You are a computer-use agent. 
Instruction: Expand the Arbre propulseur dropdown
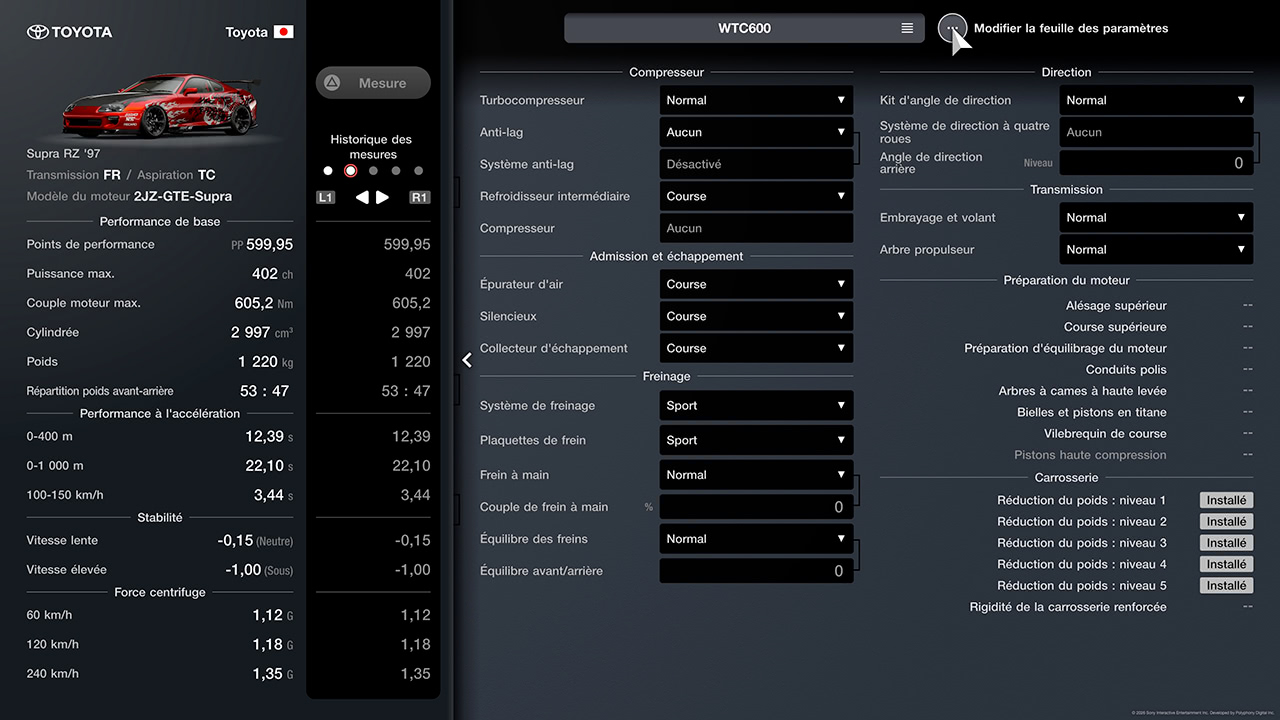click(1156, 249)
